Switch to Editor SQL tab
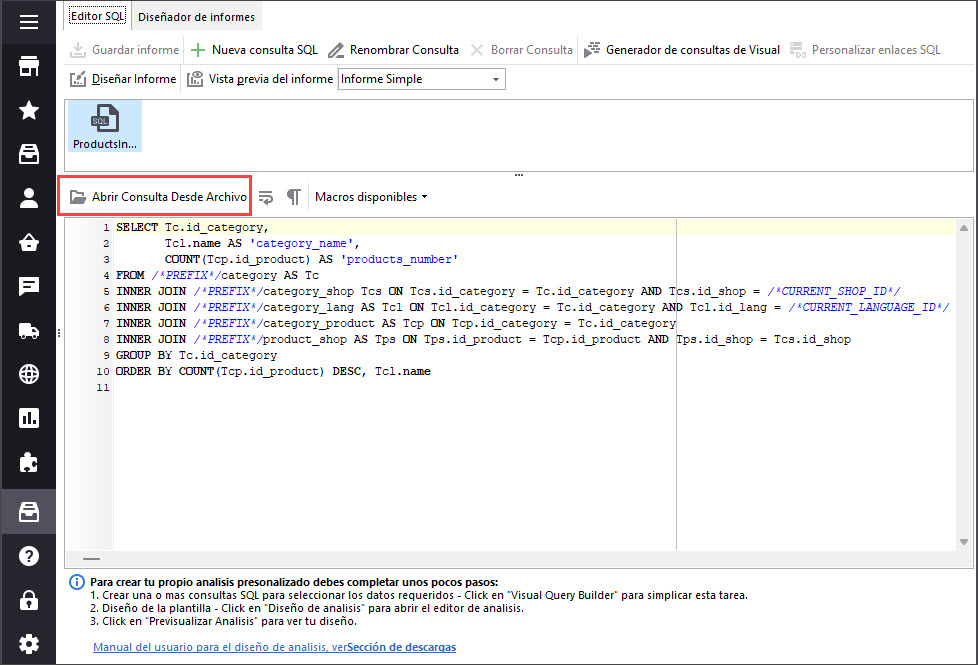Image resolution: width=978 pixels, height=665 pixels. (97, 16)
